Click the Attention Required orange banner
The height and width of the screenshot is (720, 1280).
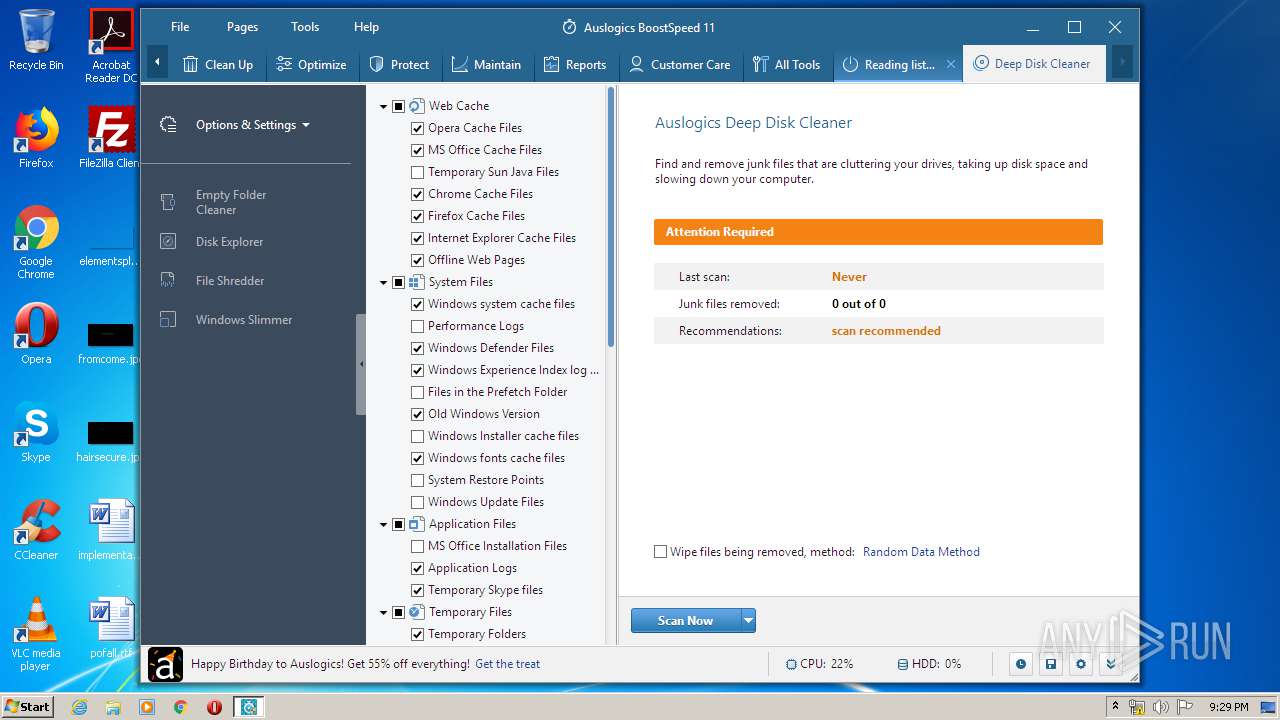pos(878,232)
